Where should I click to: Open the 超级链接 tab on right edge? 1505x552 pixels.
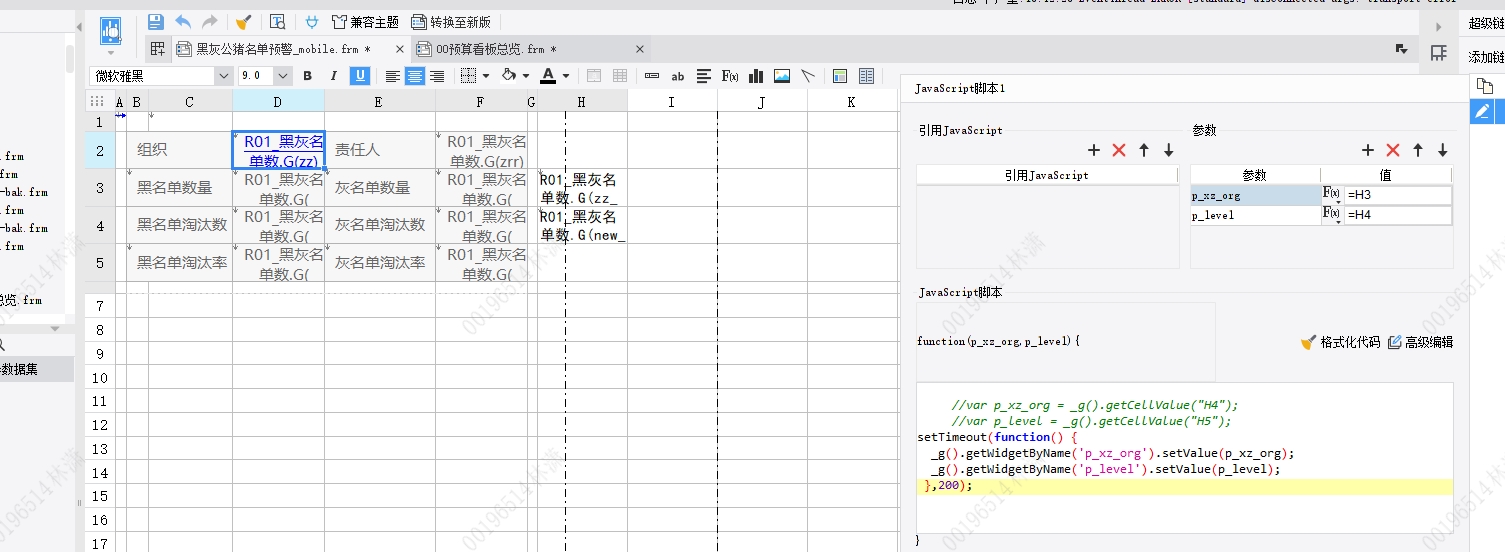pyautogui.click(x=1486, y=24)
